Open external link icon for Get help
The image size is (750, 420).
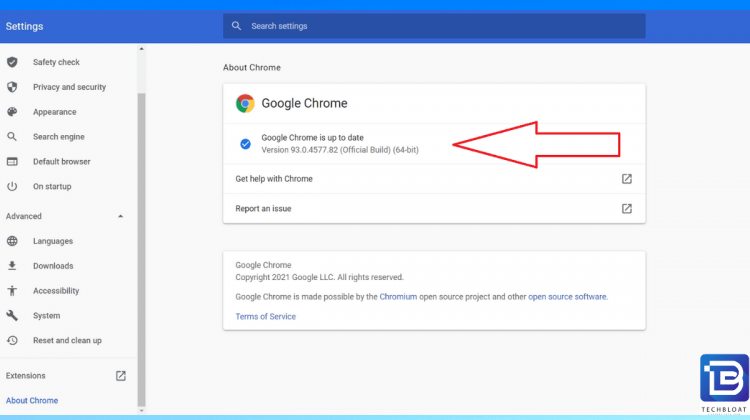click(627, 179)
